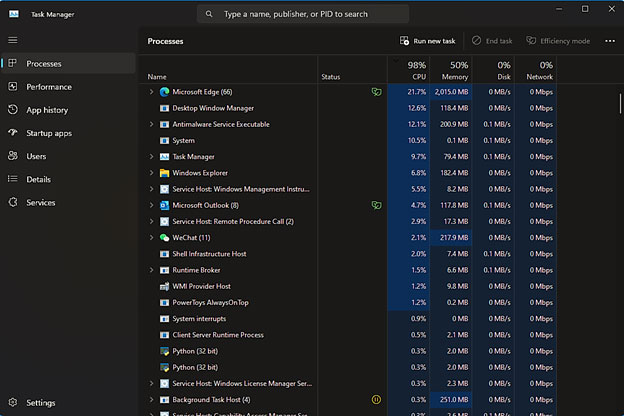Open the Users page
This screenshot has height=416, width=624.
pyautogui.click(x=68, y=156)
